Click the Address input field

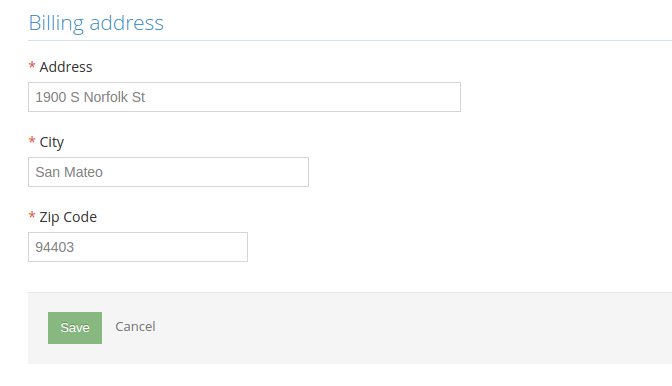244,97
